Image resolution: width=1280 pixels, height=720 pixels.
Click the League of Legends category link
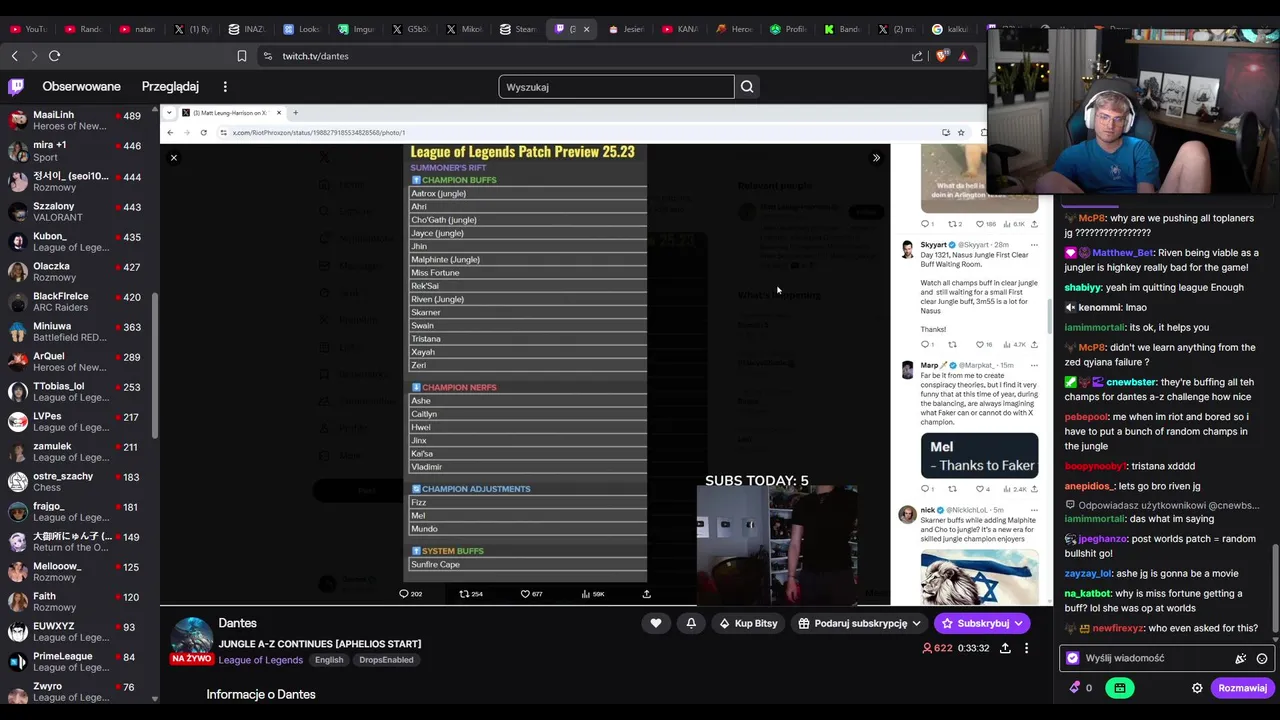260,660
